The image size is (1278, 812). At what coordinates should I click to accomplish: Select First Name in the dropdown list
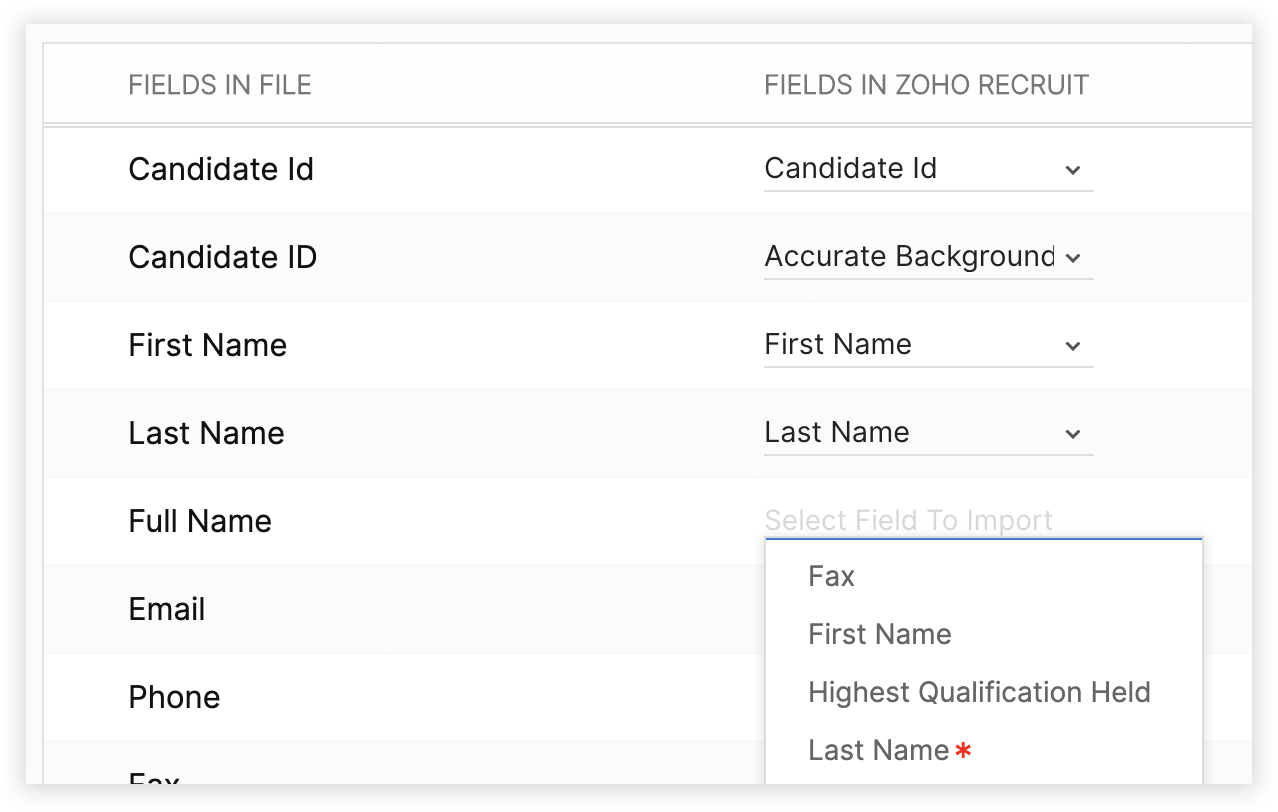click(879, 634)
